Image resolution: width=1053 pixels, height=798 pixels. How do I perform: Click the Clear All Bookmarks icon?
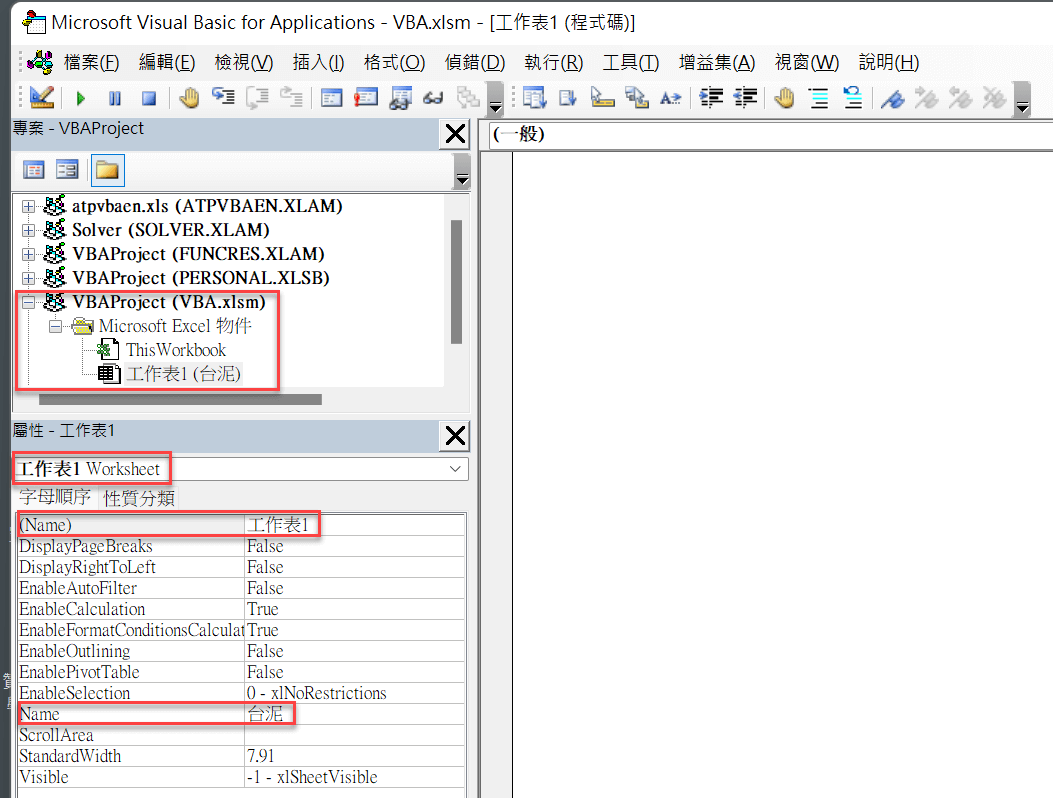pos(995,98)
